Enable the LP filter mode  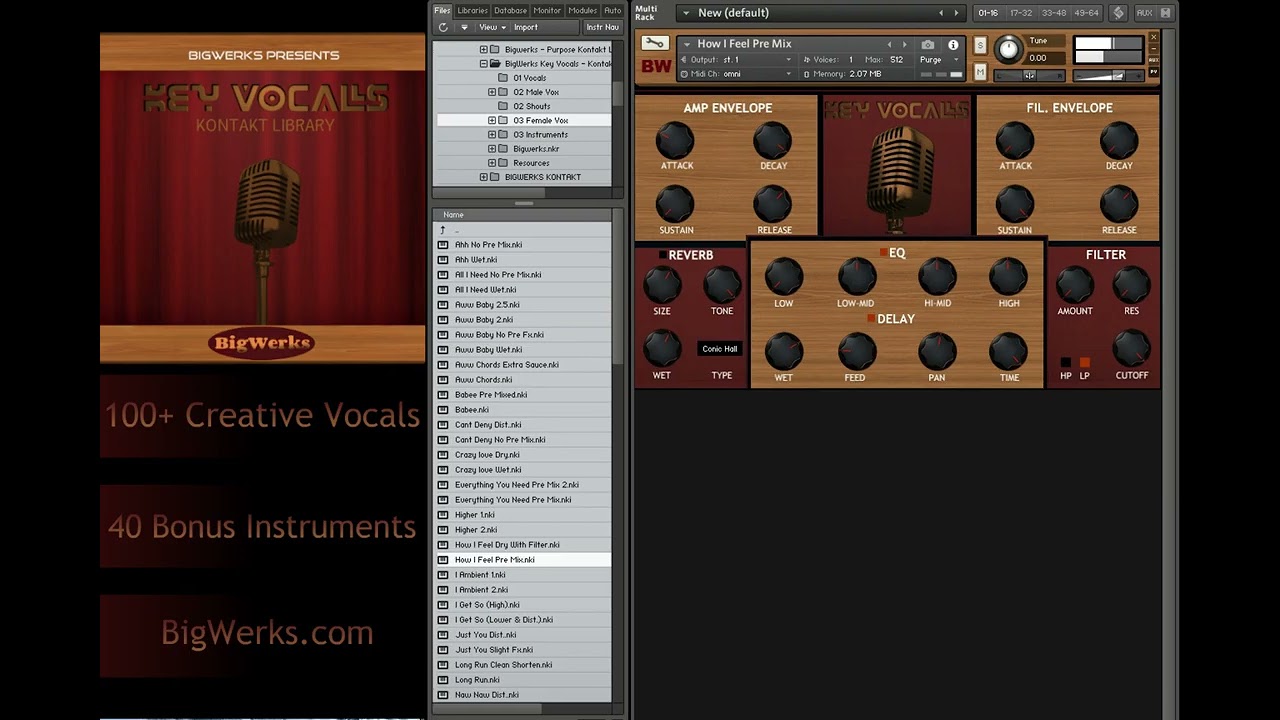coord(1085,363)
